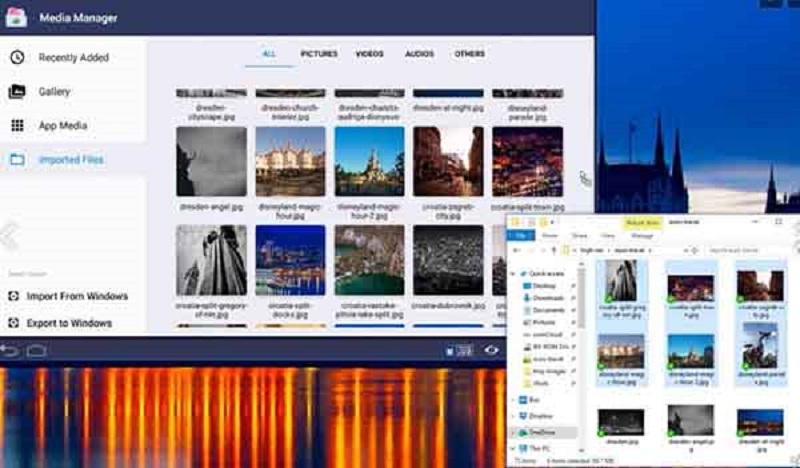Open disneyland-magic-hour.jpg thumbnail in Media Manager
Viewport: 800px width, 468px height.
[290, 162]
